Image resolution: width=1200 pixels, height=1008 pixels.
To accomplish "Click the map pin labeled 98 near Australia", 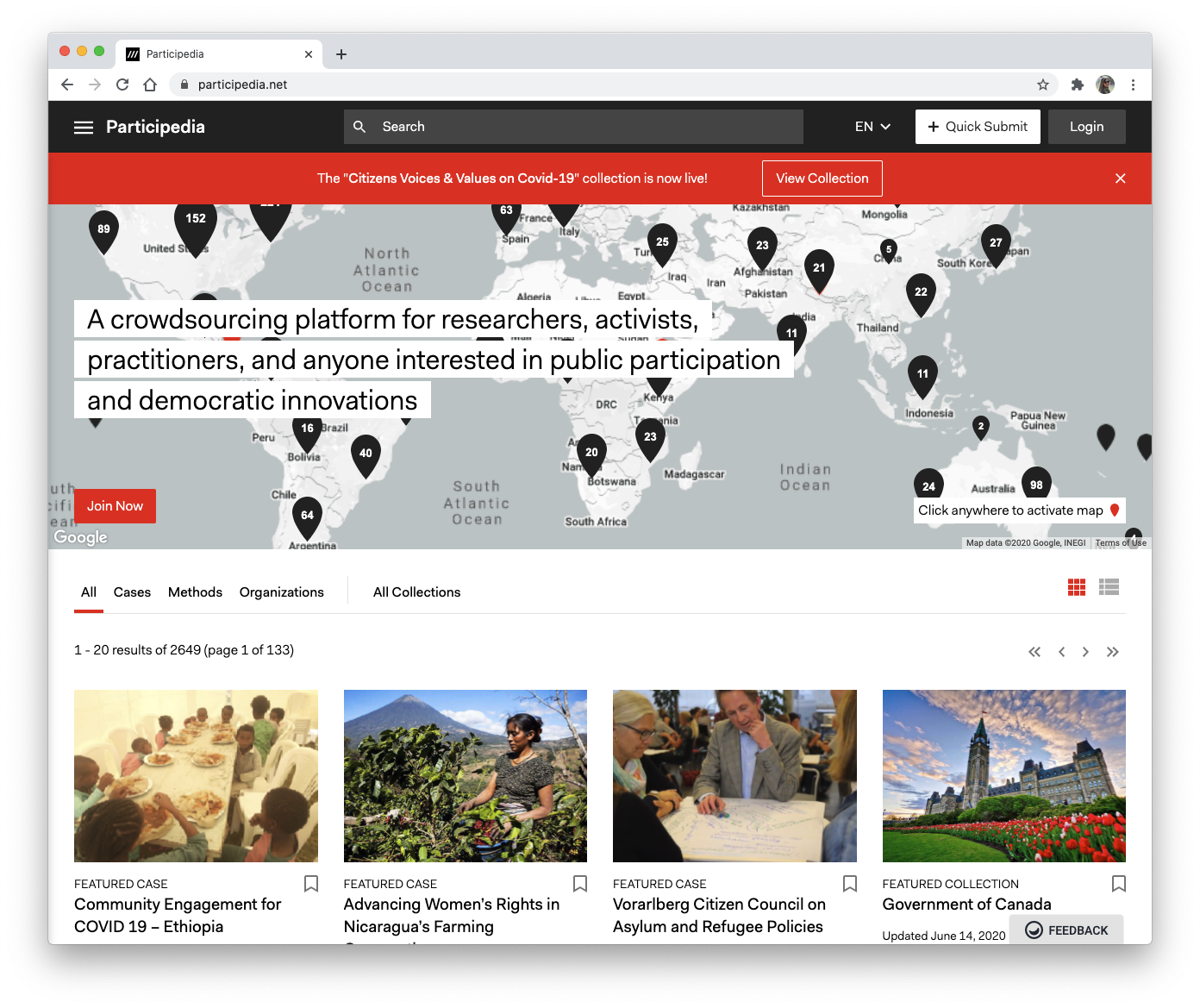I will (1036, 485).
